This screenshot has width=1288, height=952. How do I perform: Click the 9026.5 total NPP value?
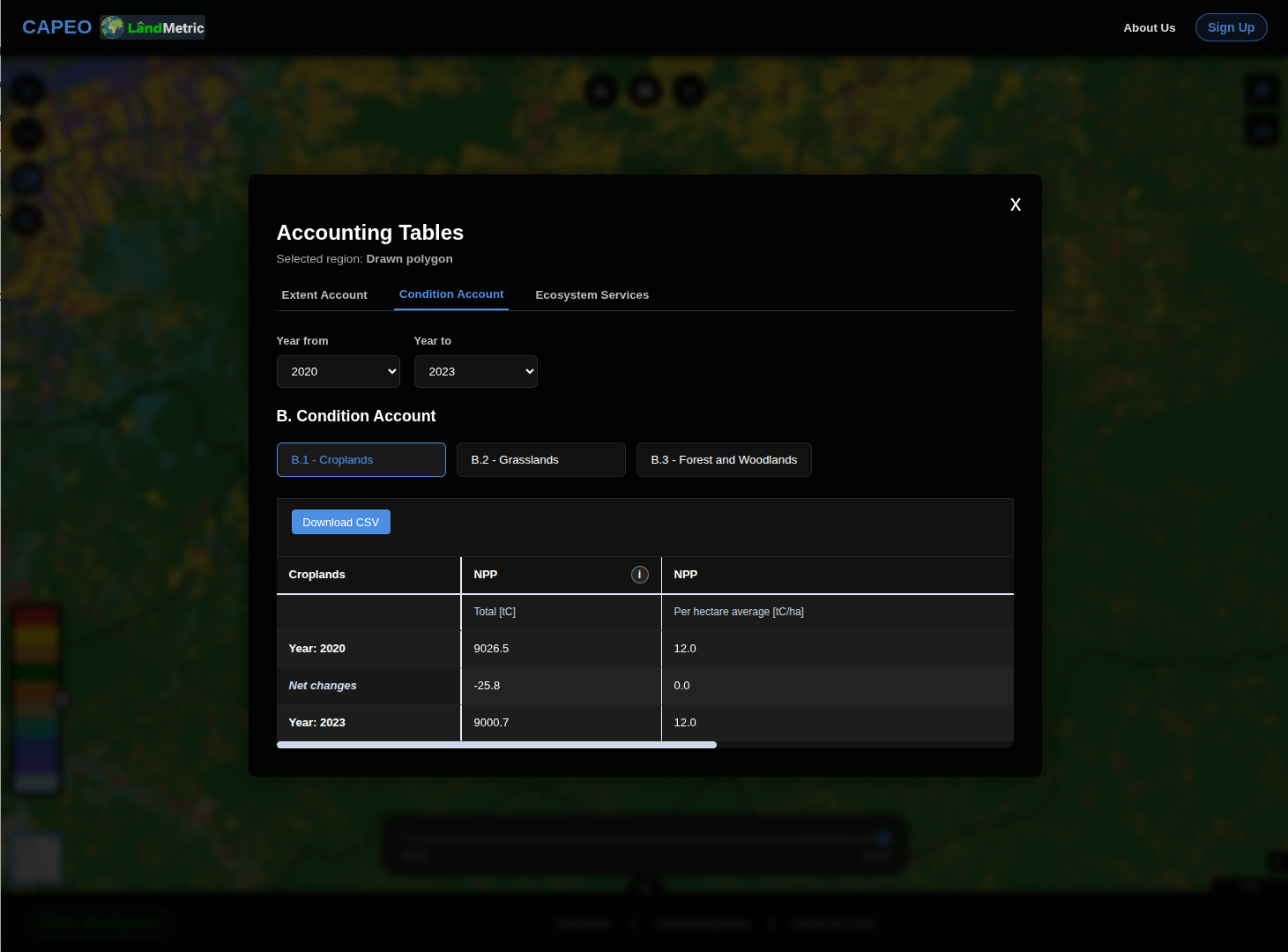coord(491,649)
